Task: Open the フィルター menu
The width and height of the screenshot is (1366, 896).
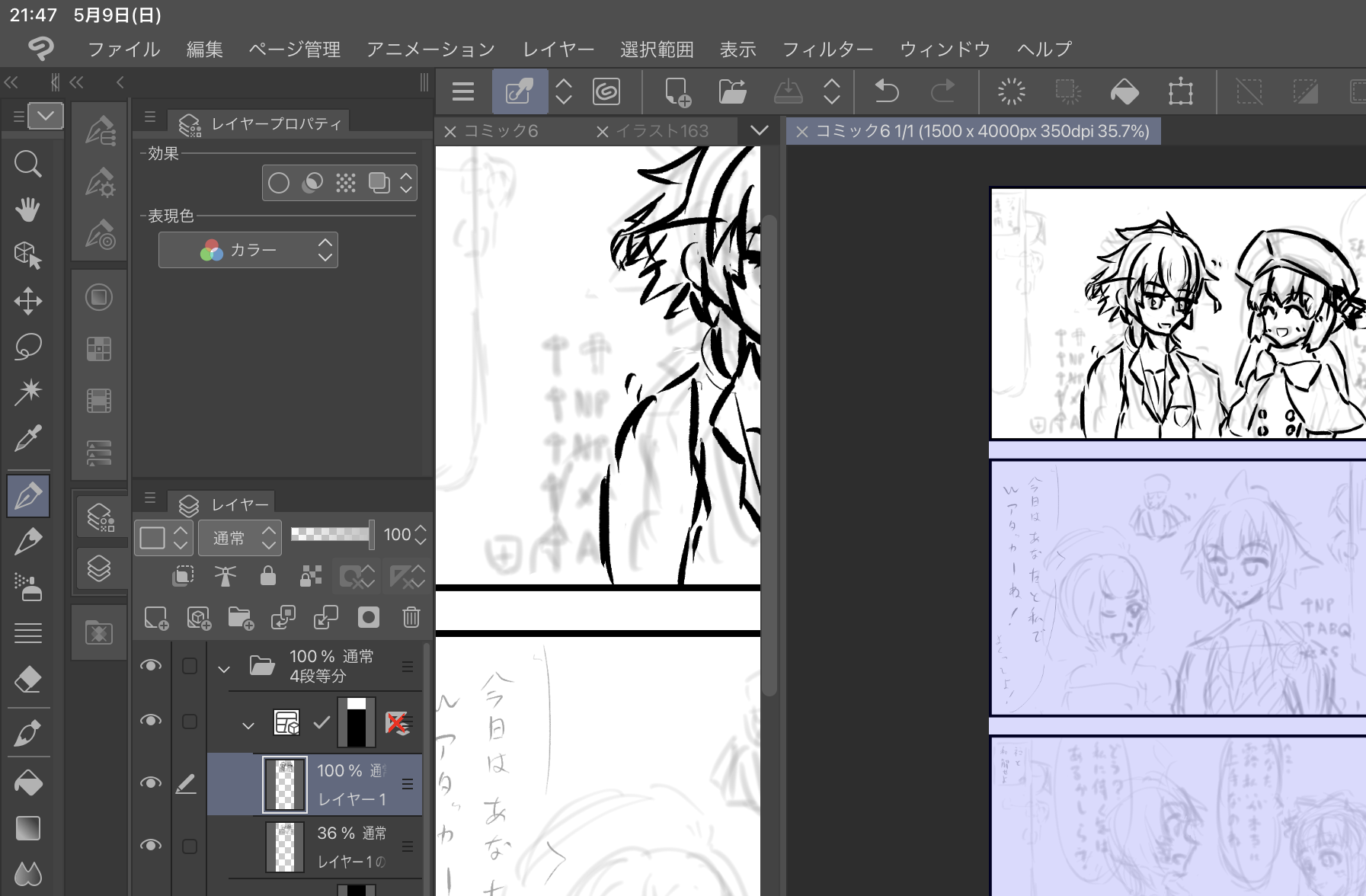Action: [827, 50]
